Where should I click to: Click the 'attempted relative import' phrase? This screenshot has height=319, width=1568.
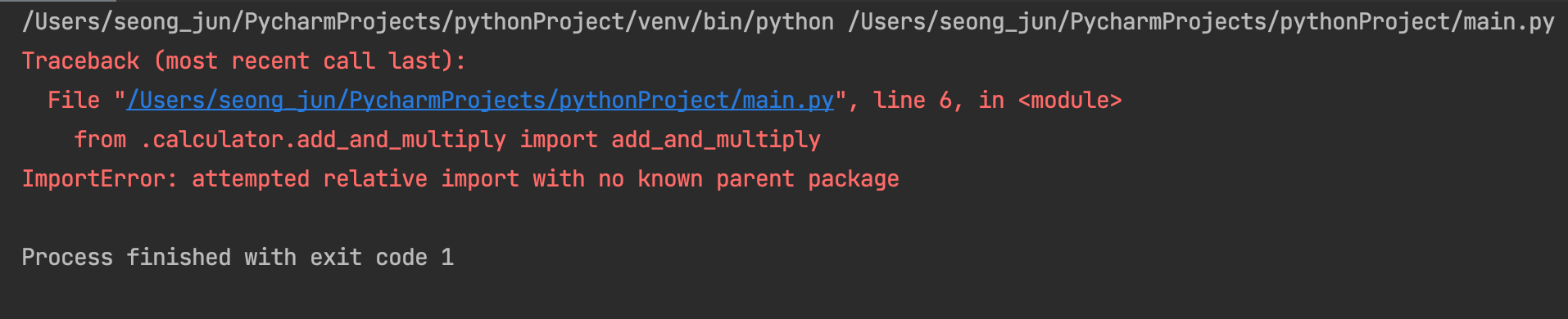click(356, 179)
